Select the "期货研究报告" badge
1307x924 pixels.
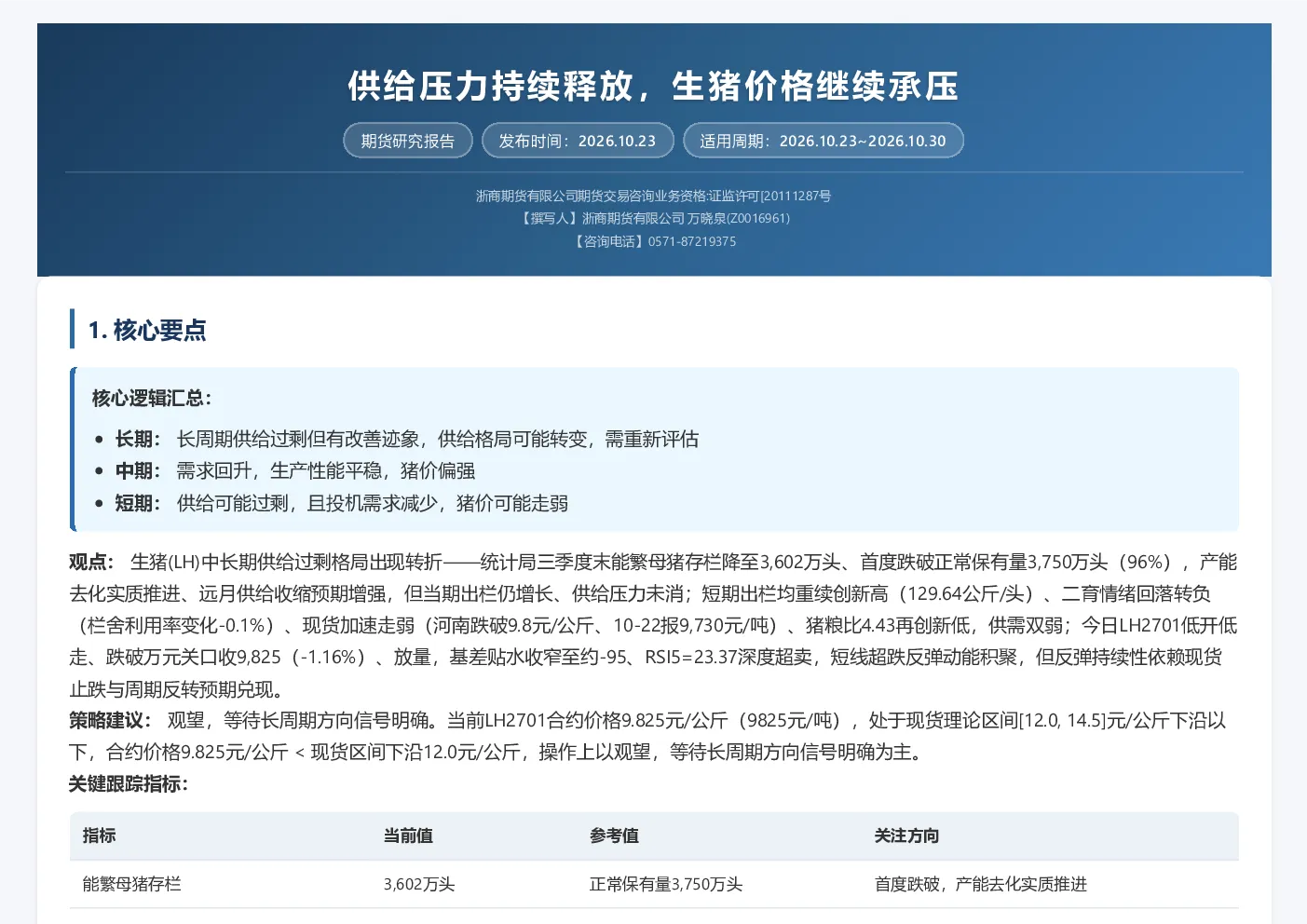click(x=408, y=141)
